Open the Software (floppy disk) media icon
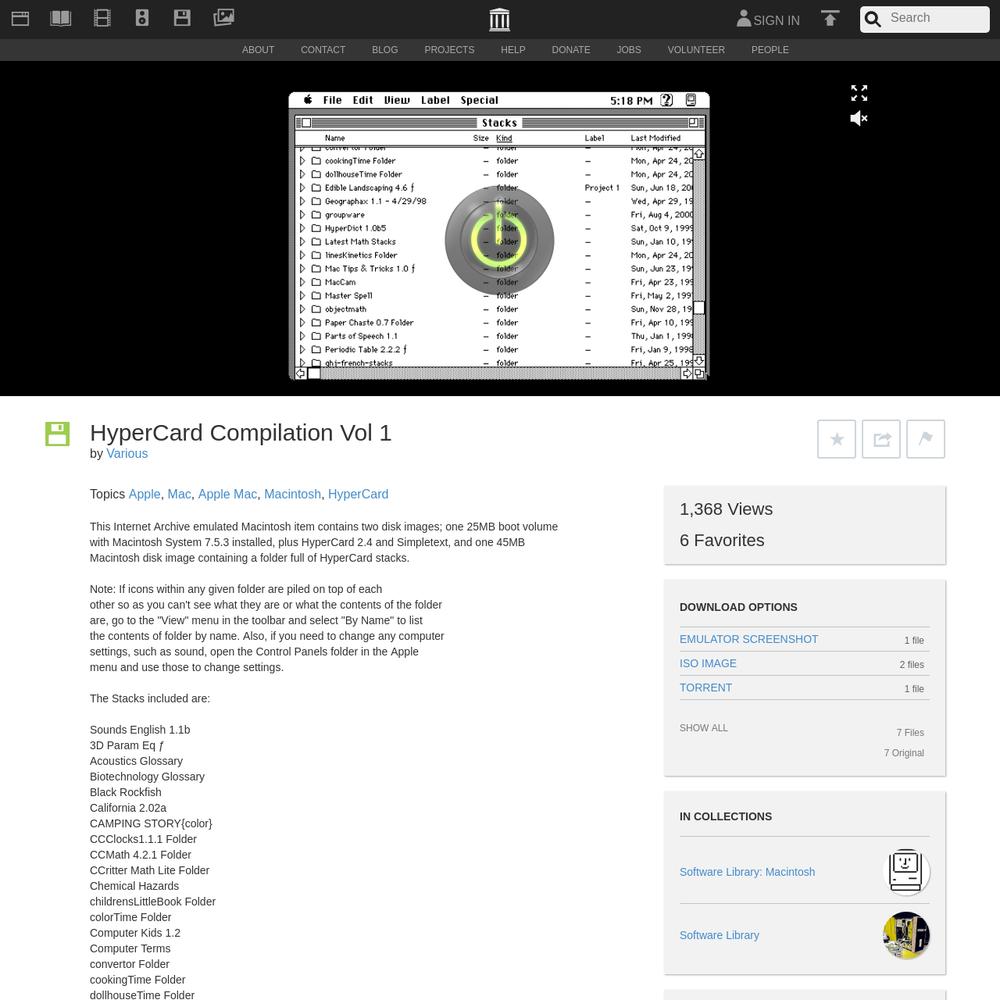 point(182,18)
